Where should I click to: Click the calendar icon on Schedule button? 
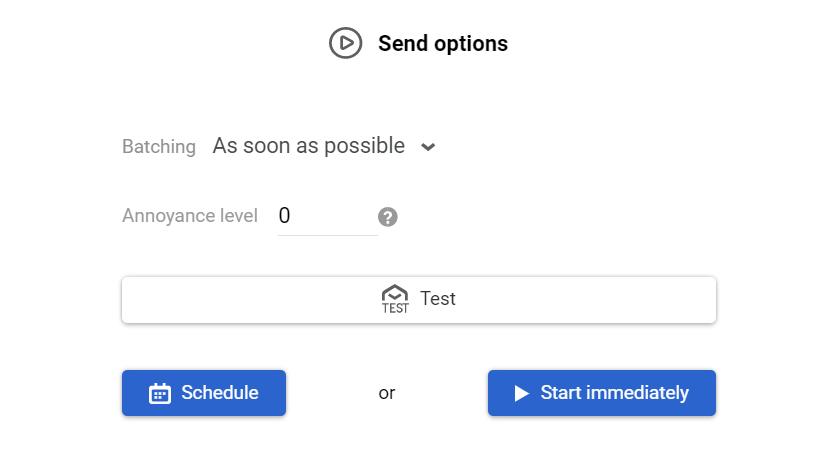point(160,393)
